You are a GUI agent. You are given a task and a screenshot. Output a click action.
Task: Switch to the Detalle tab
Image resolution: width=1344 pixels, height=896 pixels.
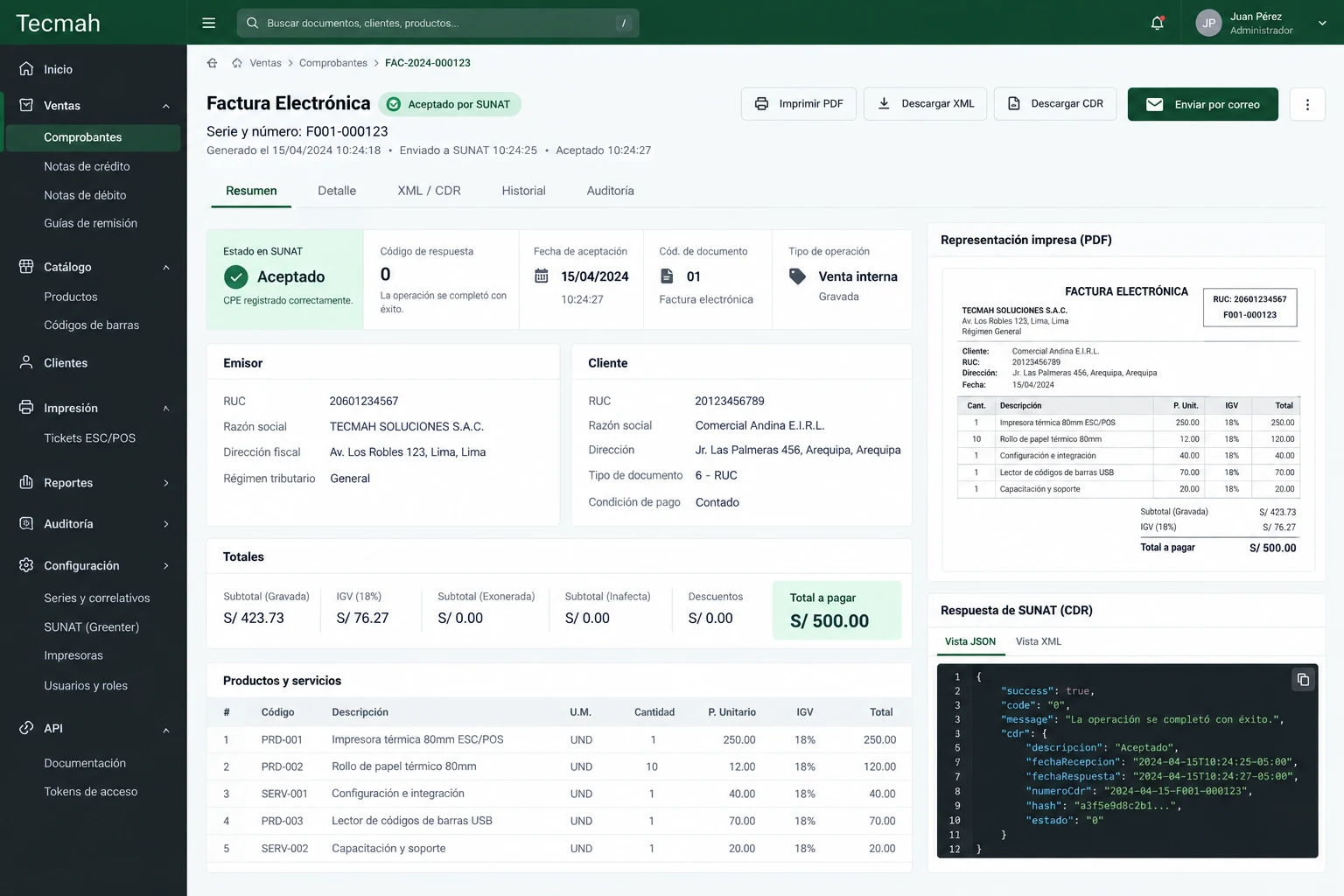coord(337,191)
